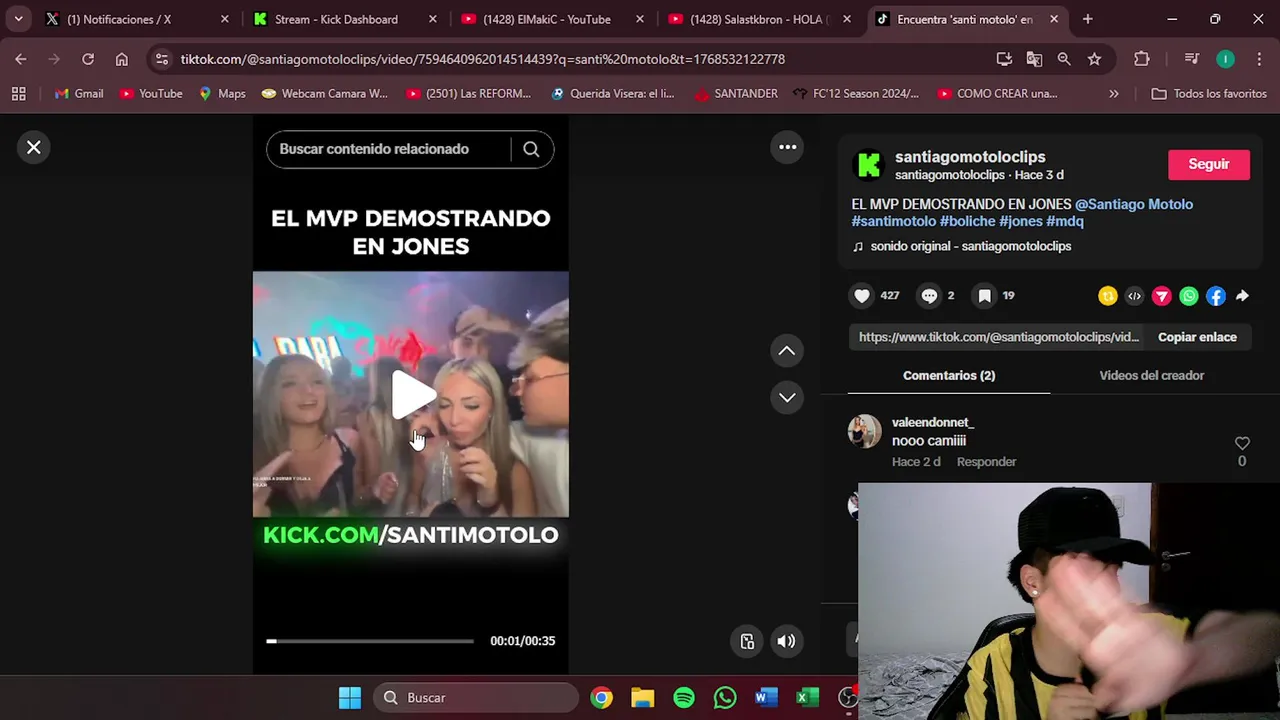Open the @Santiago Motolo mention link
The image size is (1280, 720).
point(1134,204)
